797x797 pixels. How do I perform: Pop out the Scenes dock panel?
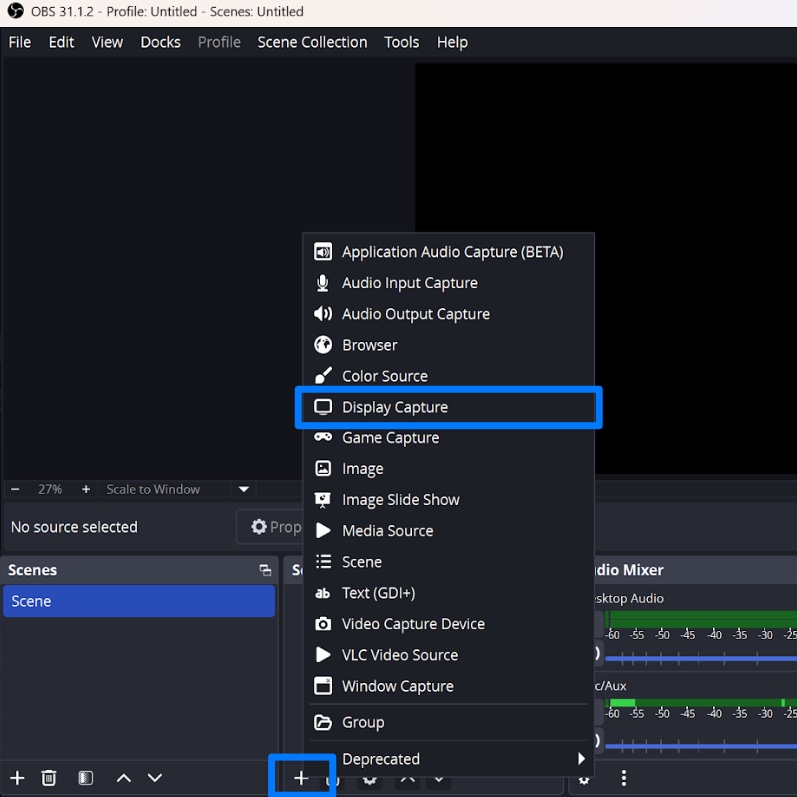[265, 570]
